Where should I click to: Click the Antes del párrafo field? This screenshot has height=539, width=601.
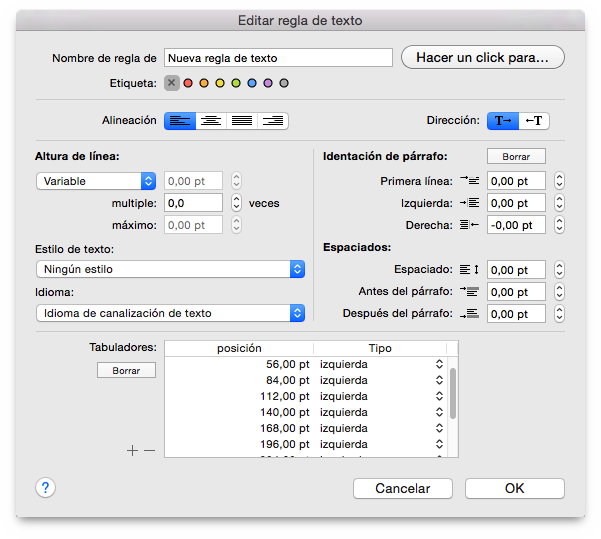516,292
